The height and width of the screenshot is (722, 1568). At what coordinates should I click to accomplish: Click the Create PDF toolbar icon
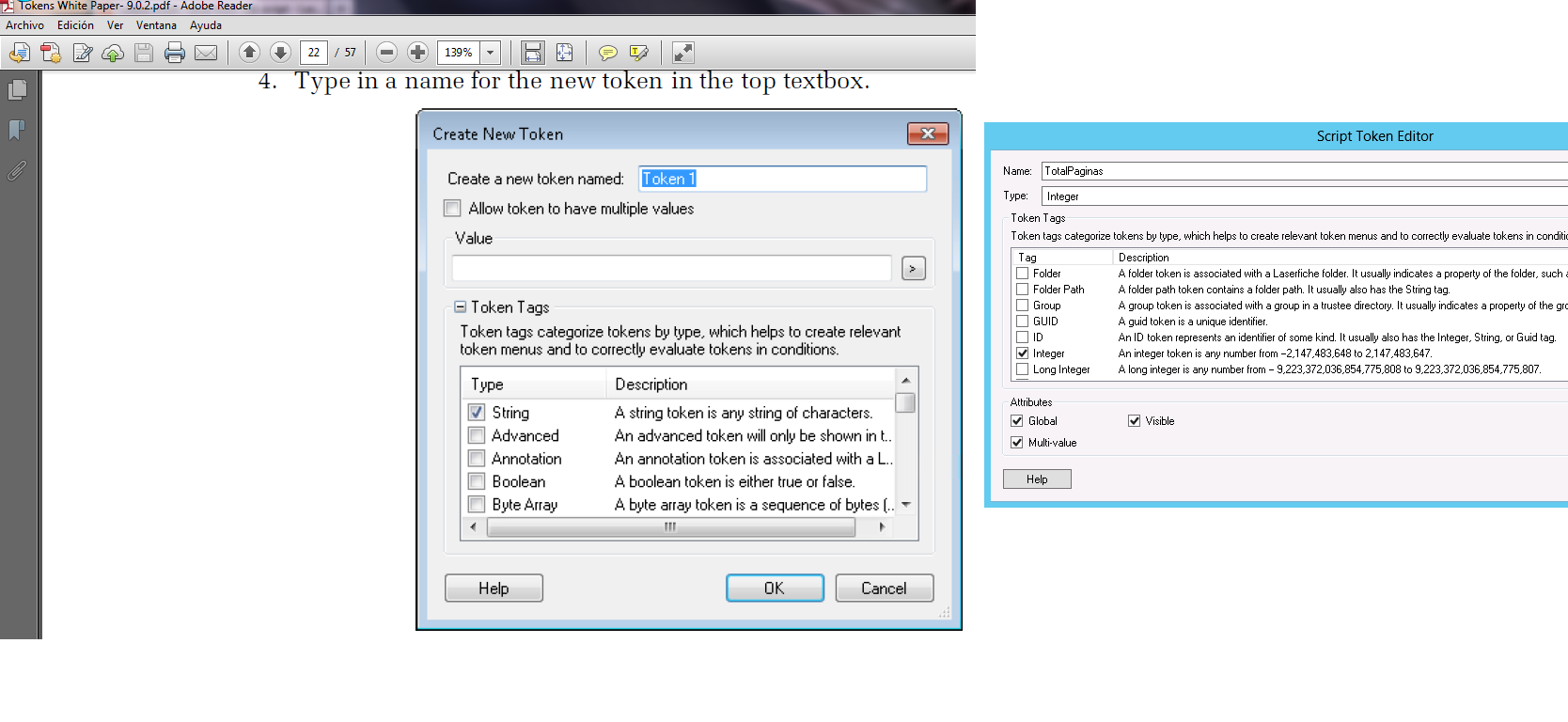51,53
